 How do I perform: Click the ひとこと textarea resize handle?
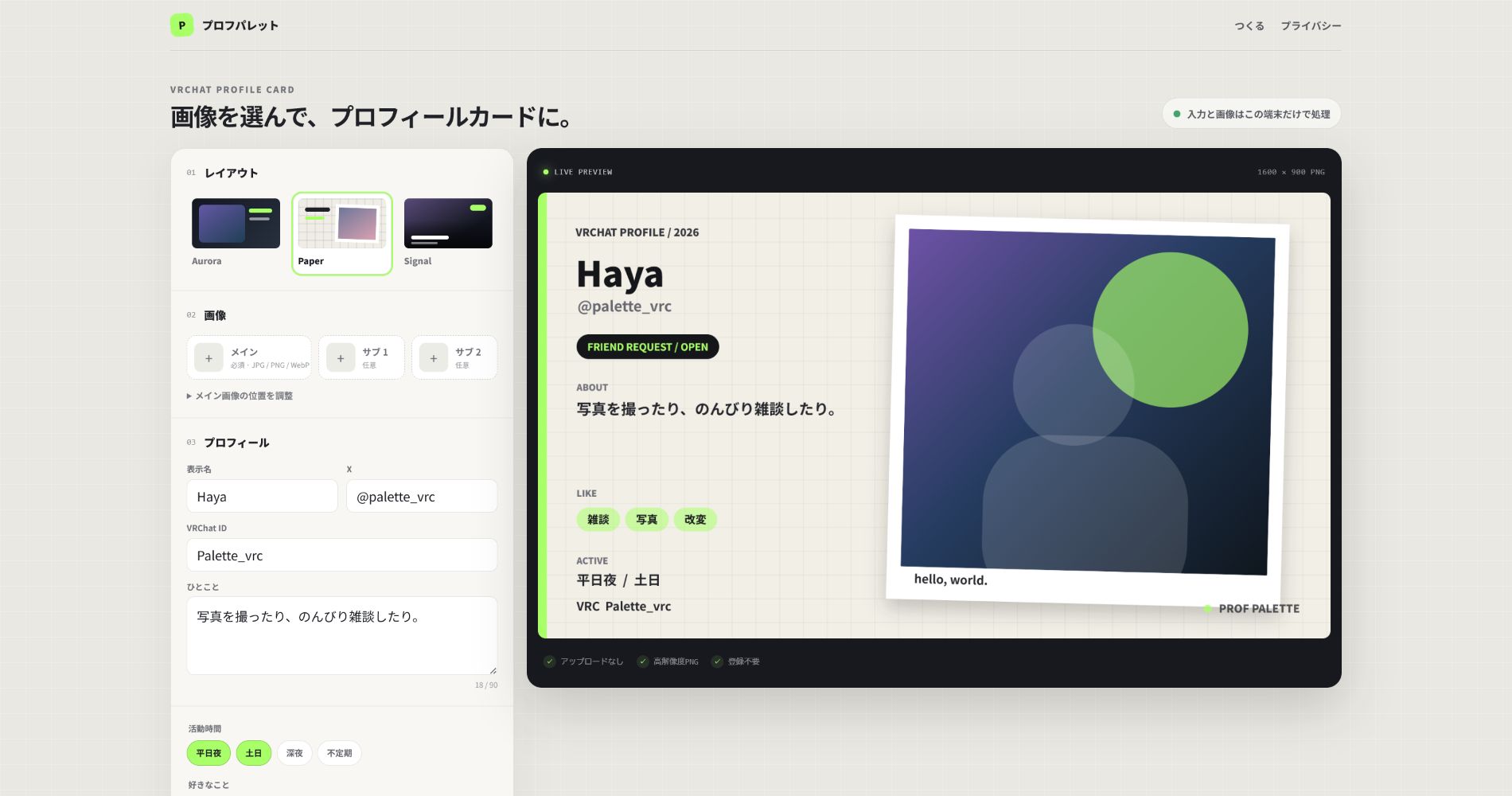click(493, 670)
